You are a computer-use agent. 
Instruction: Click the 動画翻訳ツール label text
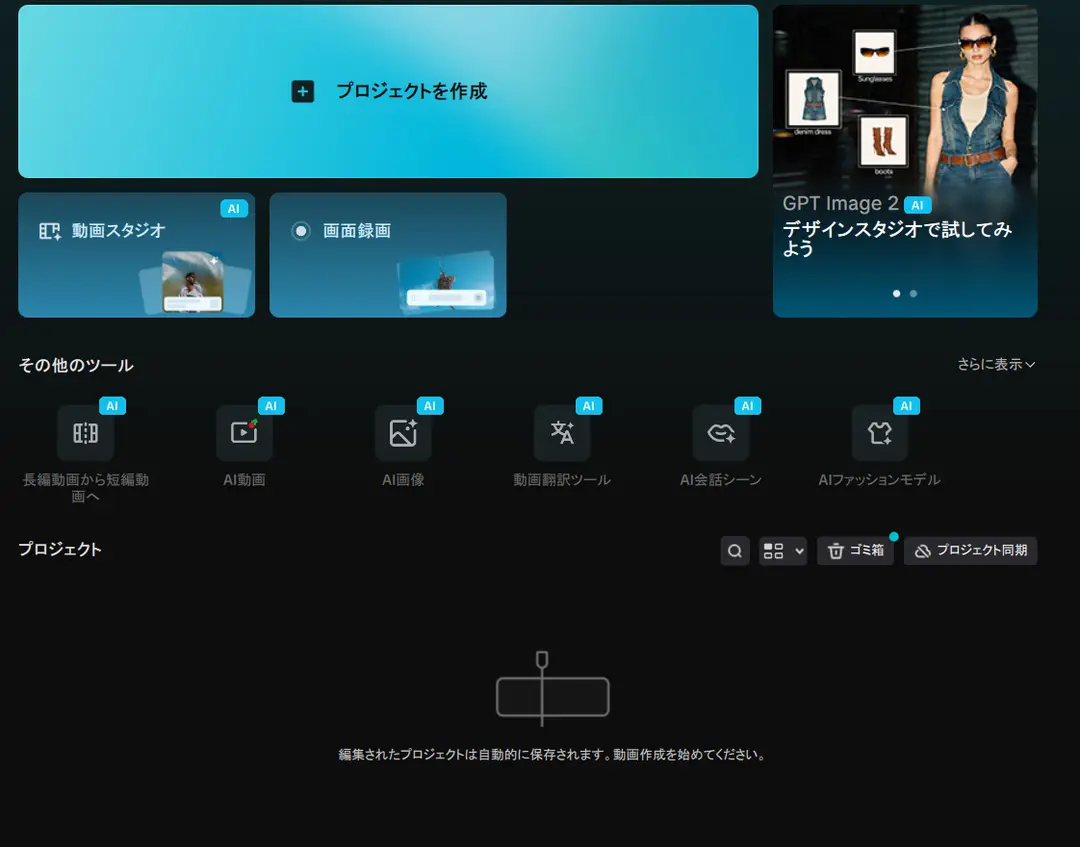[562, 480]
